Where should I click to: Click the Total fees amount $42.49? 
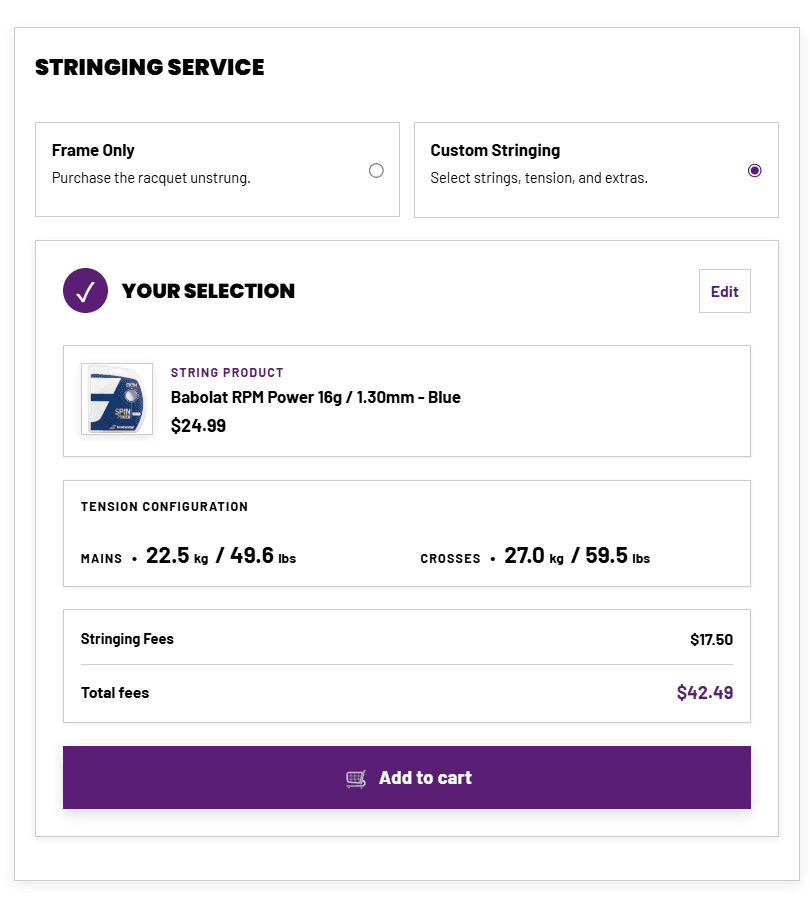point(705,692)
